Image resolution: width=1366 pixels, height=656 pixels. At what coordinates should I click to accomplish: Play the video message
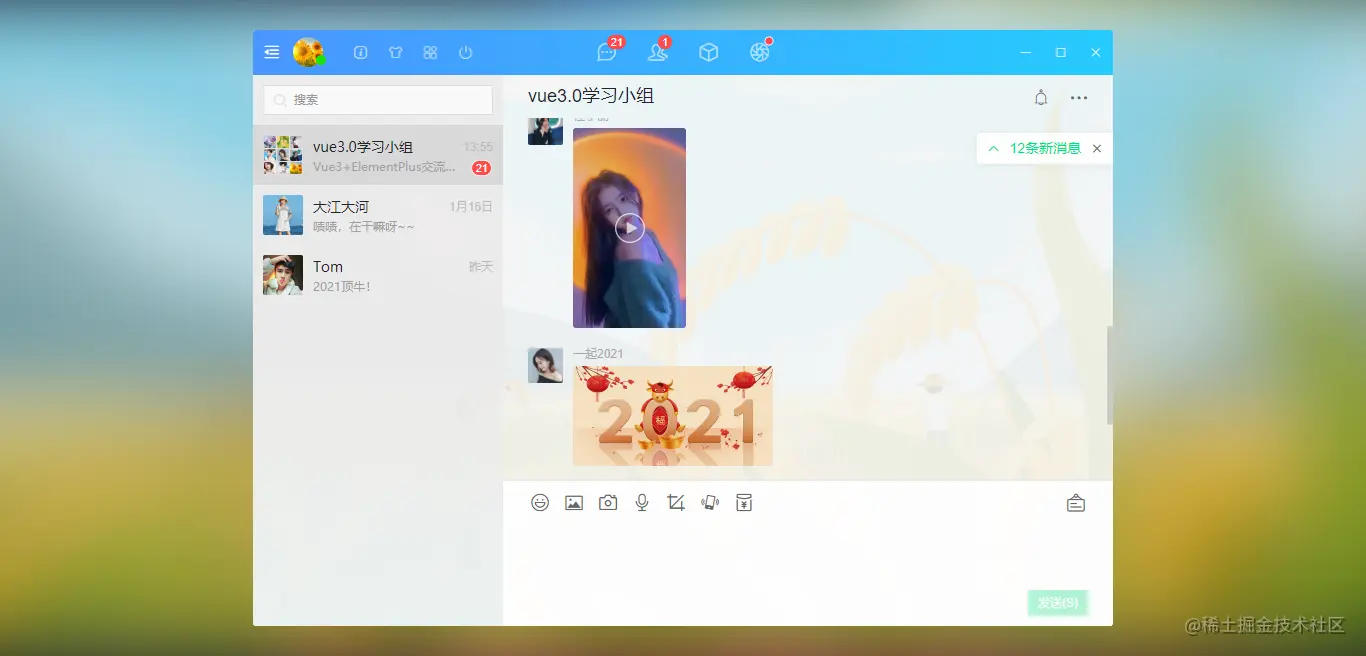pos(629,228)
